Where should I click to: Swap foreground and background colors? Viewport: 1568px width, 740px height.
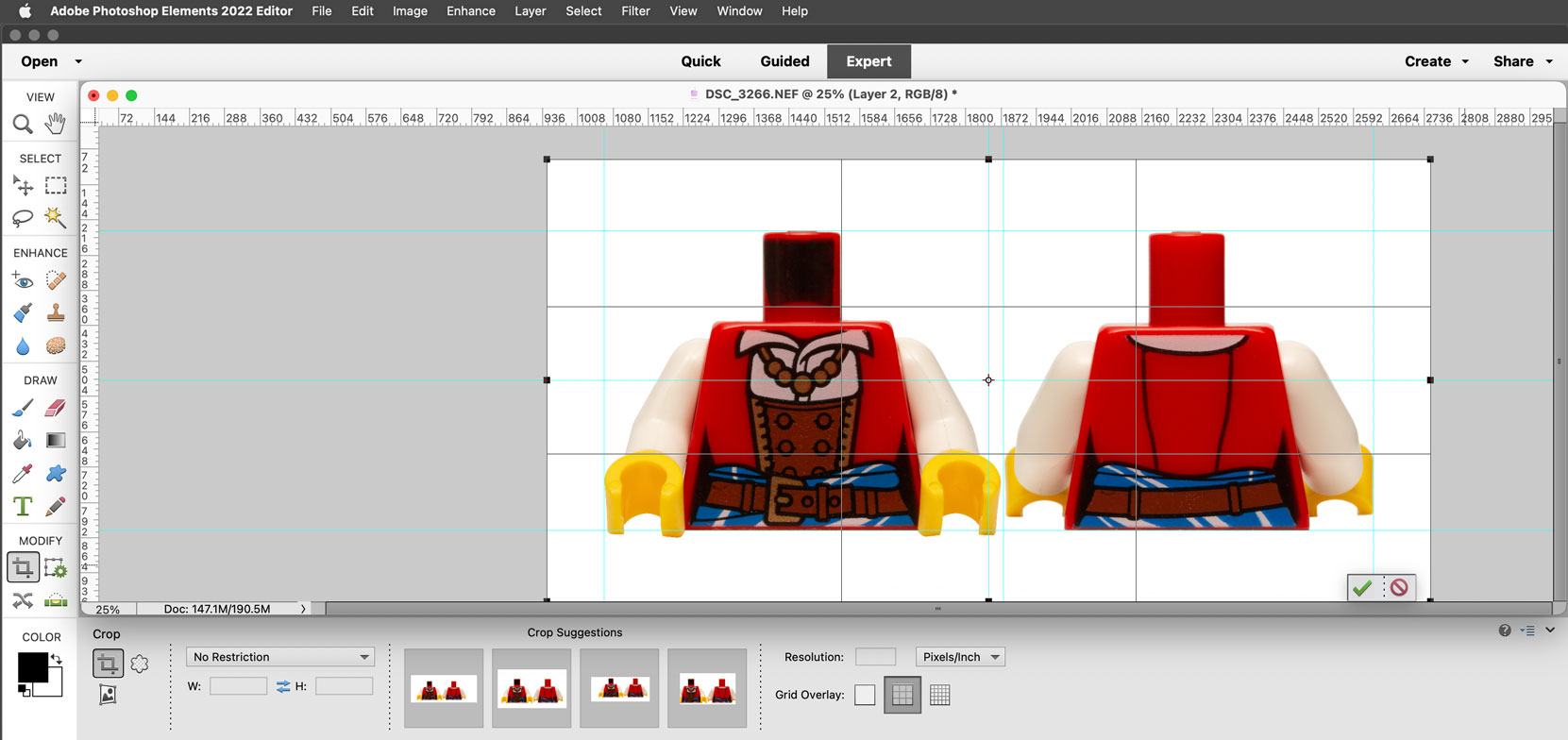point(57,659)
